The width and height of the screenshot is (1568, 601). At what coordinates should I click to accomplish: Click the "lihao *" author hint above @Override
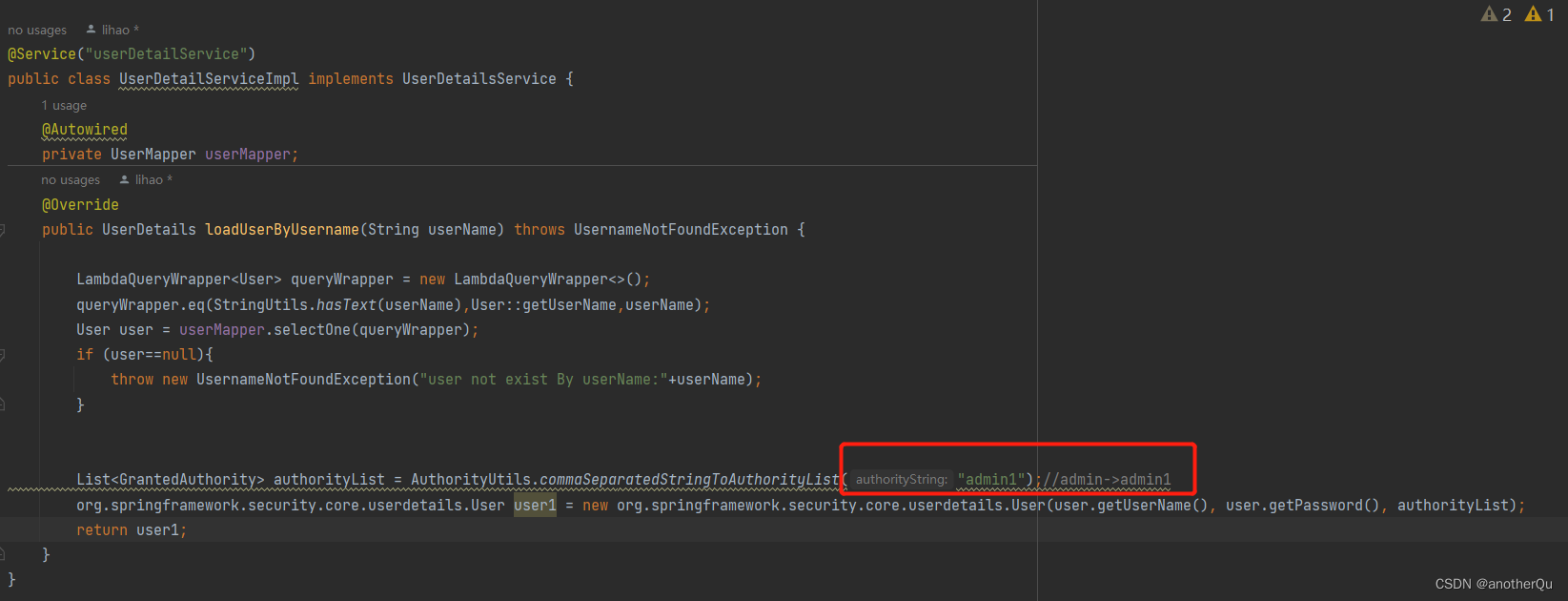153,179
